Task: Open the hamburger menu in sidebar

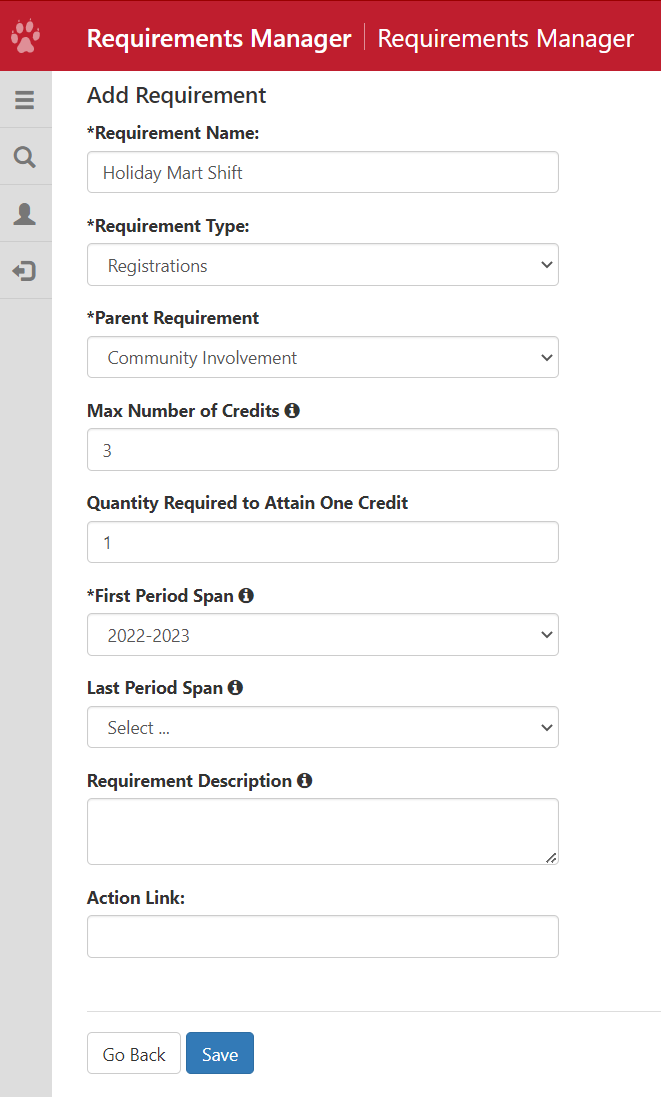Action: (25, 100)
